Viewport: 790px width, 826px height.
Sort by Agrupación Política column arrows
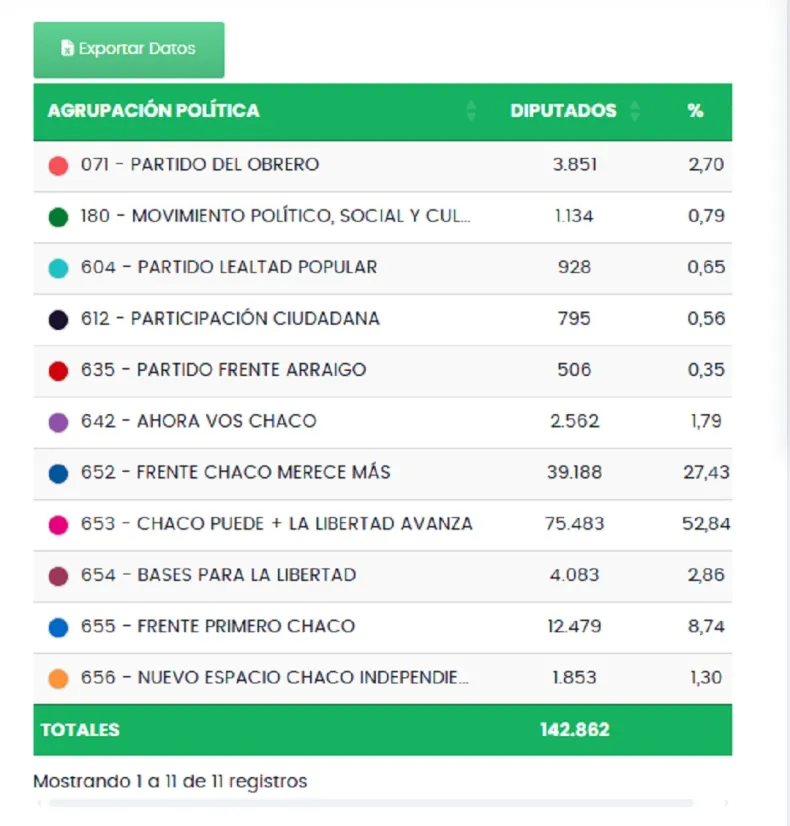471,111
